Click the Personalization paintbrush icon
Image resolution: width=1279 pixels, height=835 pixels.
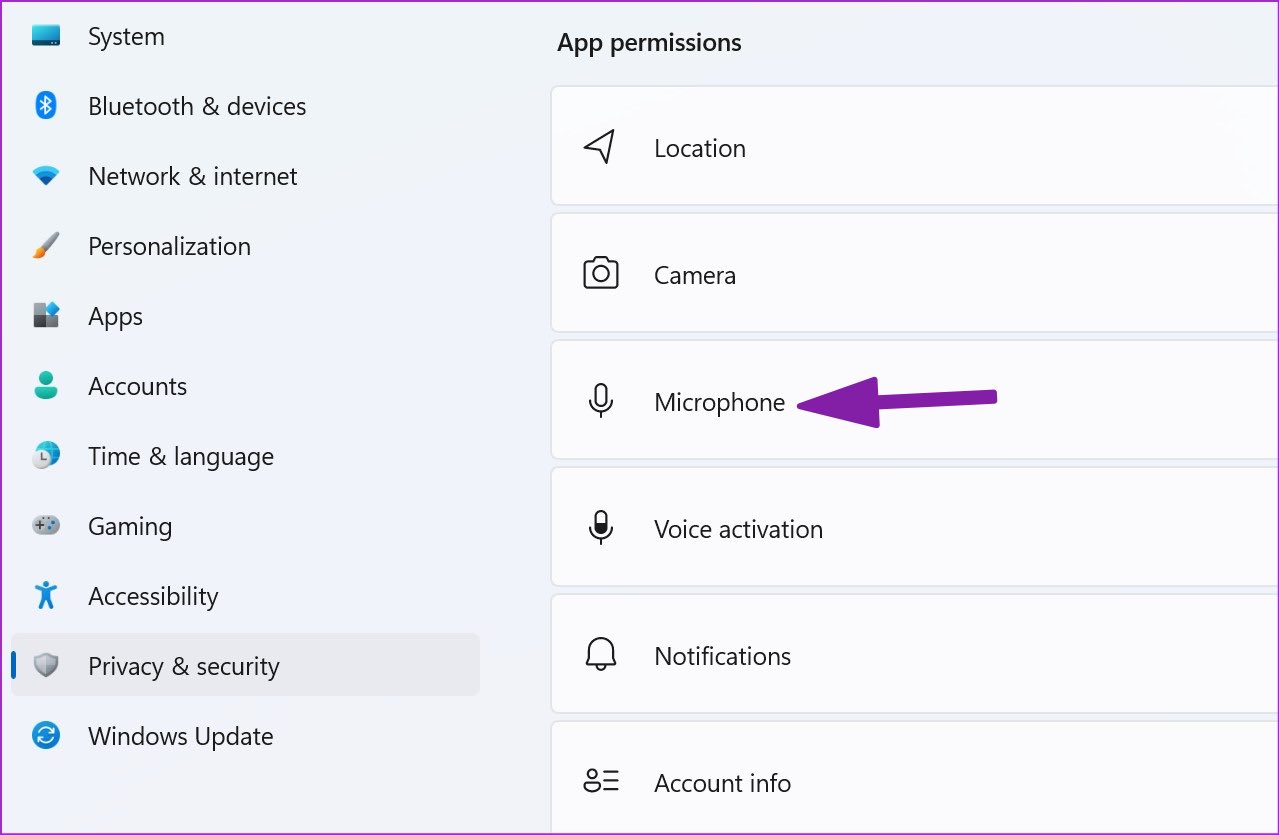coord(46,246)
